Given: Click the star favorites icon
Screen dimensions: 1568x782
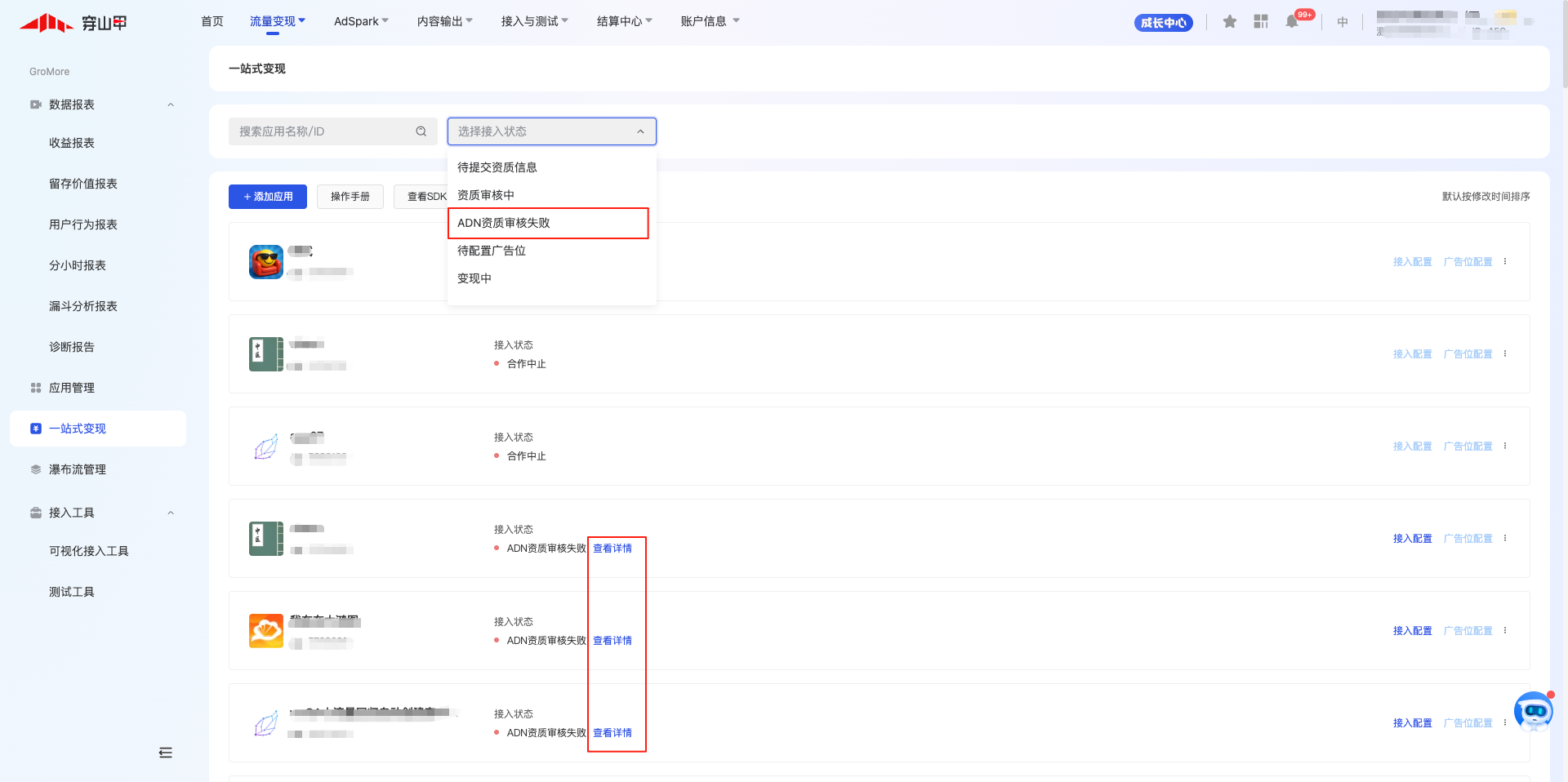Looking at the screenshot, I should point(1229,22).
